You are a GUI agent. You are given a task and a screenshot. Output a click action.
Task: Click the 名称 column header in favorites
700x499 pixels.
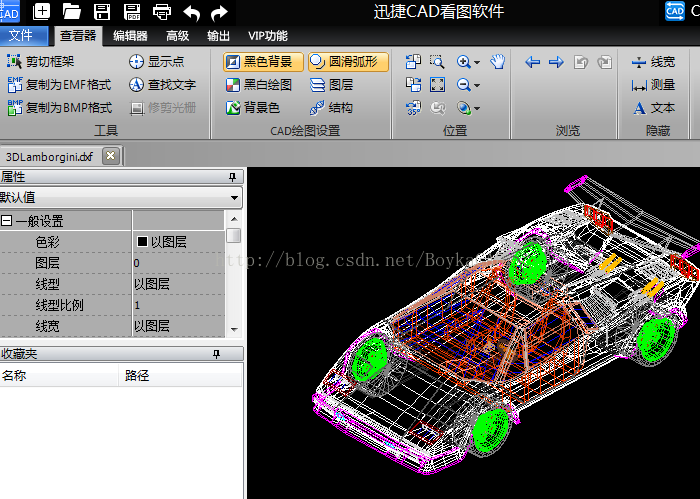pyautogui.click(x=59, y=375)
